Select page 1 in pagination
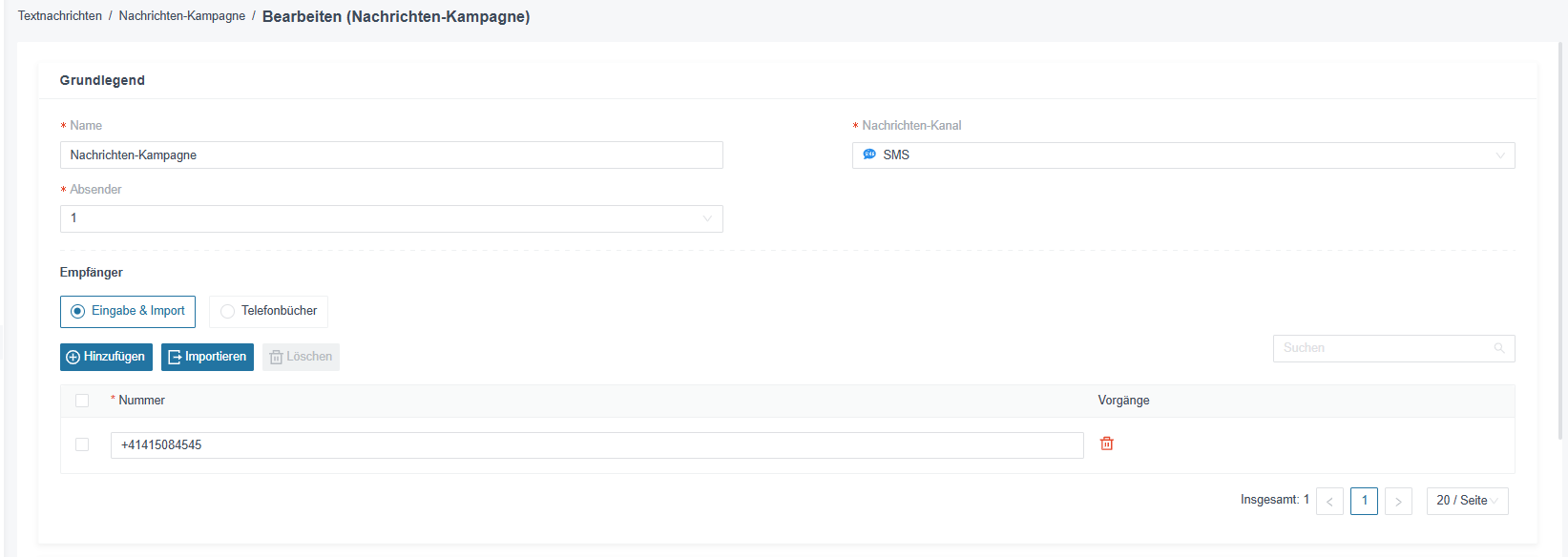Screen dimensions: 1568x557 tap(1364, 501)
